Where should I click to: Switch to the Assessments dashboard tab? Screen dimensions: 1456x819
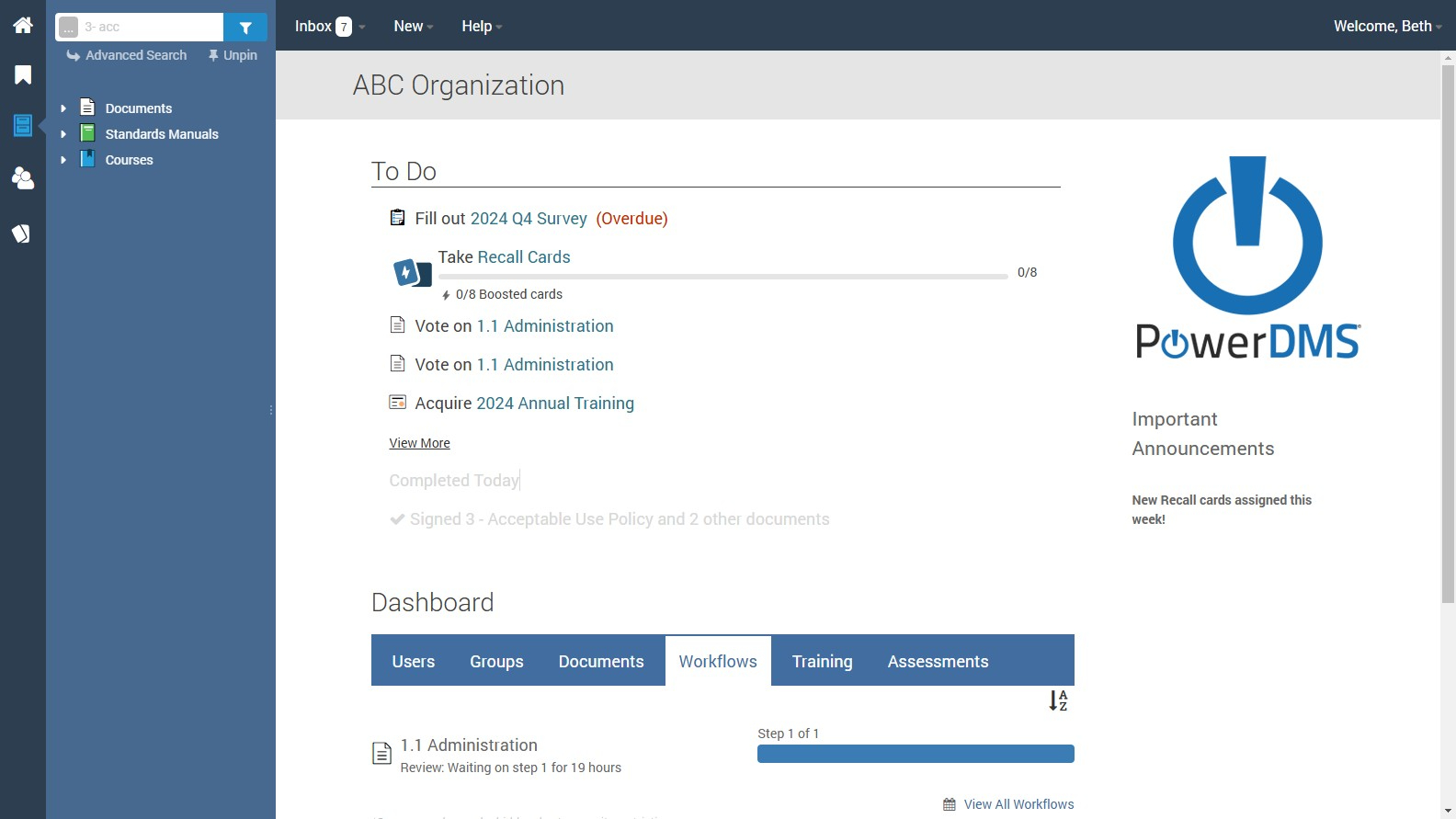tap(938, 661)
